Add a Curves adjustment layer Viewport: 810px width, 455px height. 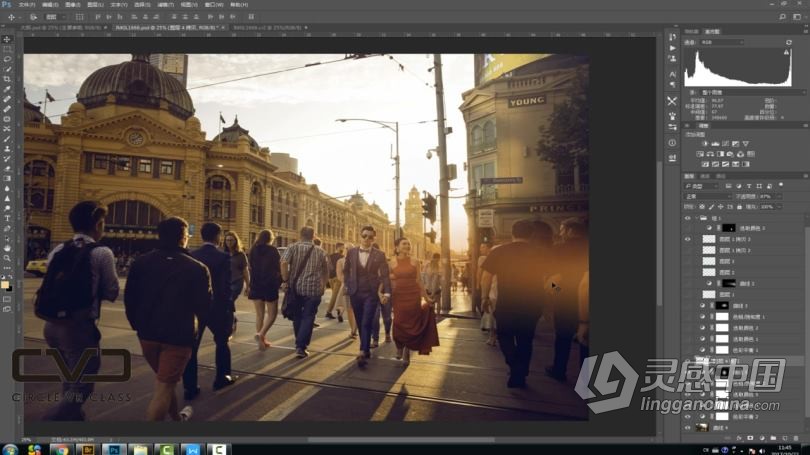[x=725, y=144]
